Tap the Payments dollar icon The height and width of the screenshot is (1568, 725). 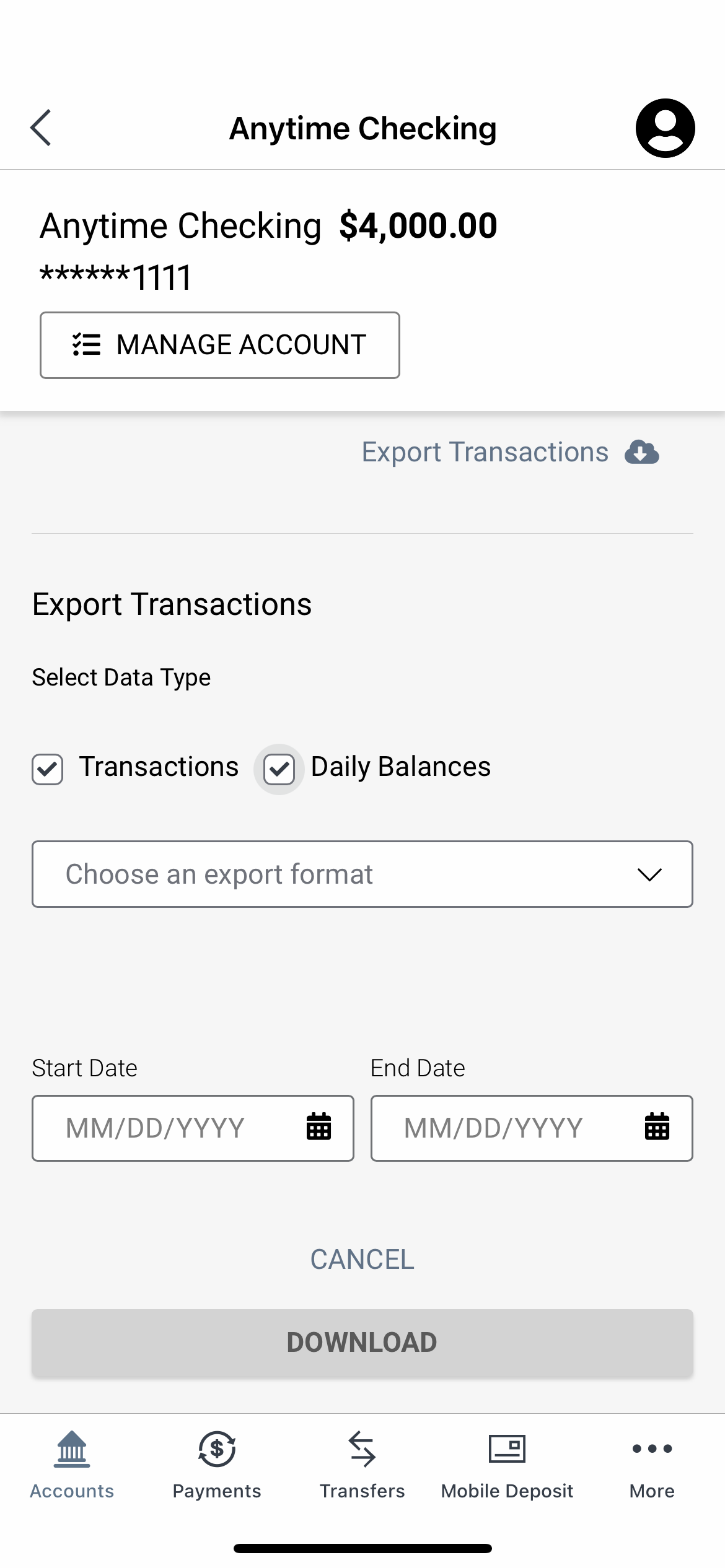coord(217,1449)
